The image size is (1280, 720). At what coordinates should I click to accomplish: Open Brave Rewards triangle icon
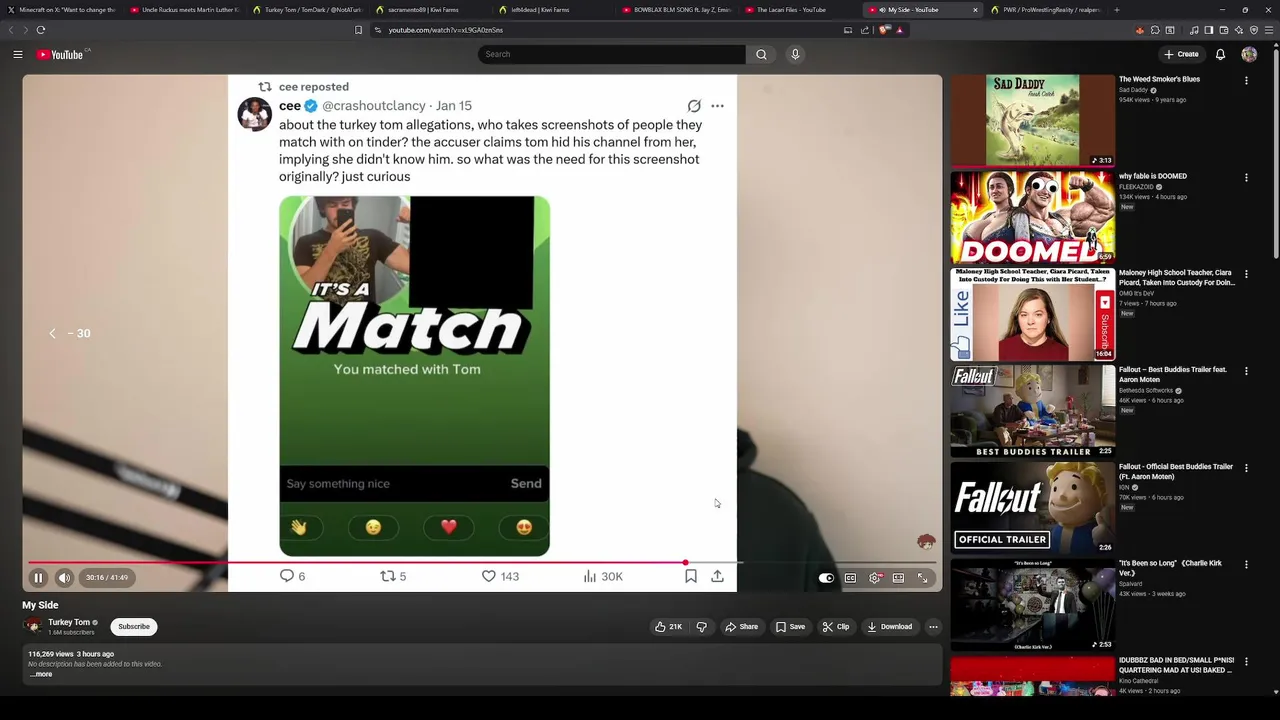[899, 30]
